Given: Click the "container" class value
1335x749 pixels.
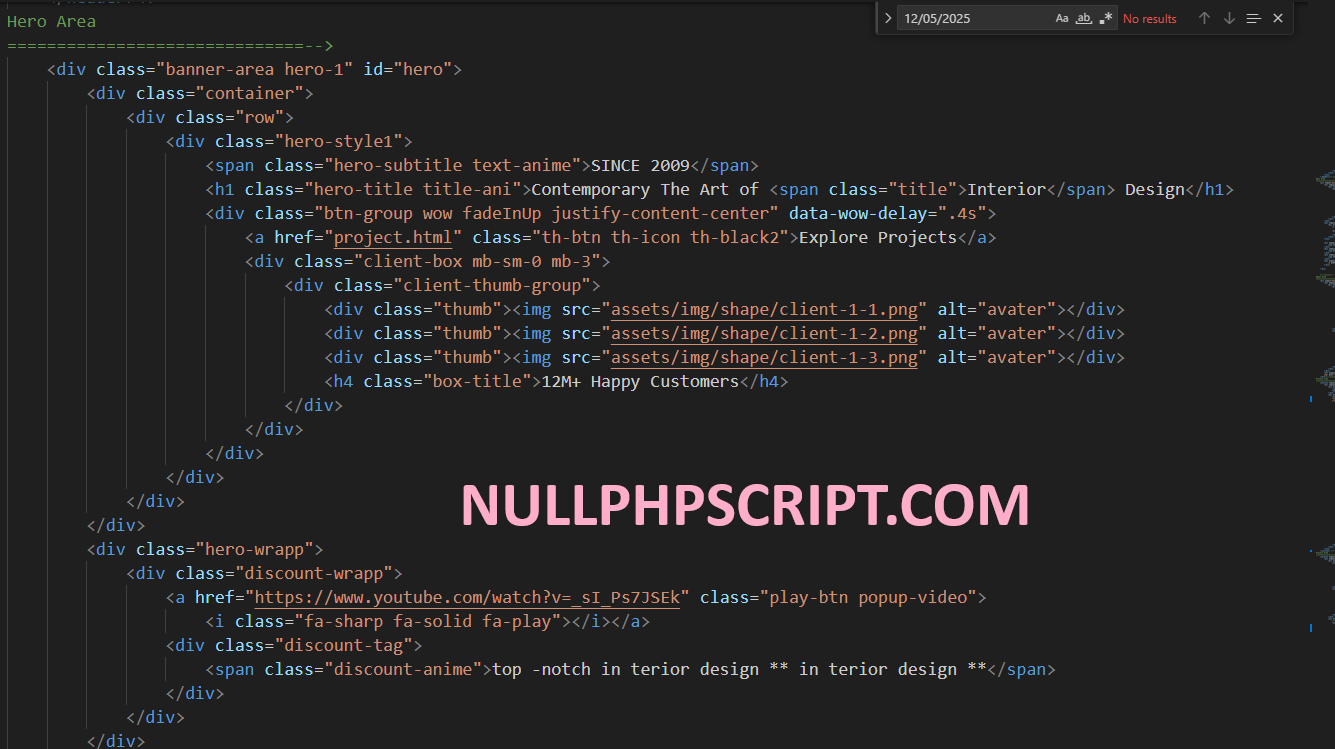Looking at the screenshot, I should [254, 93].
